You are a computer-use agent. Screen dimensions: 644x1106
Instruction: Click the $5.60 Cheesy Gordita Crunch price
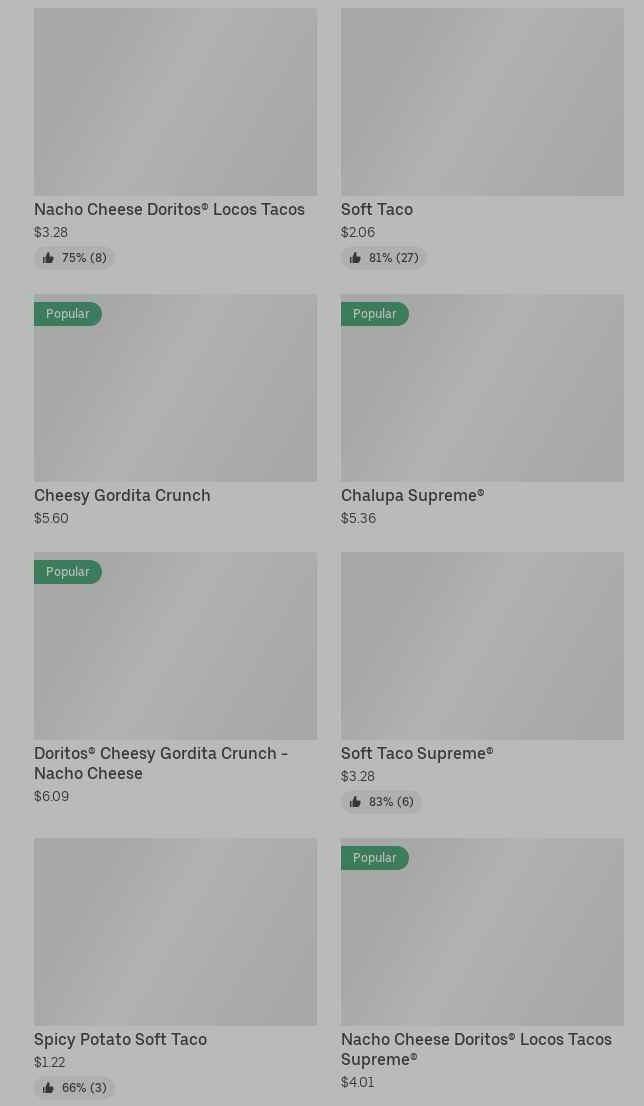[x=51, y=518]
